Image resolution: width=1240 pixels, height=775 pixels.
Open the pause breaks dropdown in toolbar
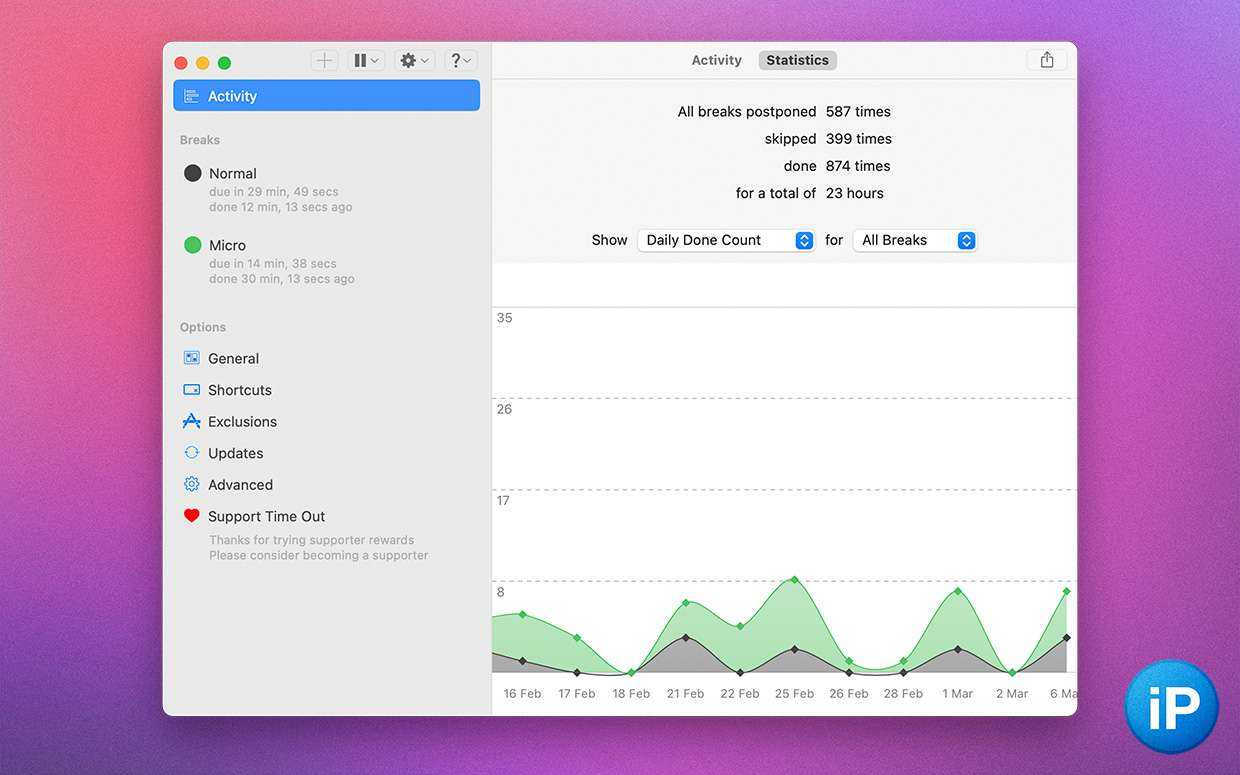coord(366,61)
